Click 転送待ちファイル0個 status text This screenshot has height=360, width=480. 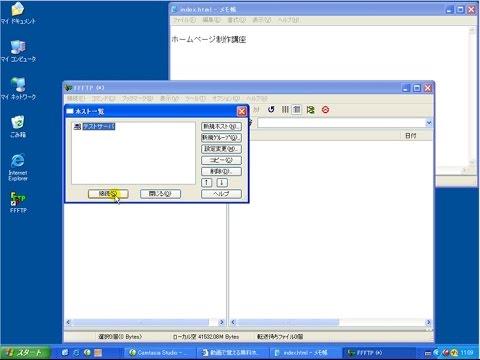[x=280, y=337]
